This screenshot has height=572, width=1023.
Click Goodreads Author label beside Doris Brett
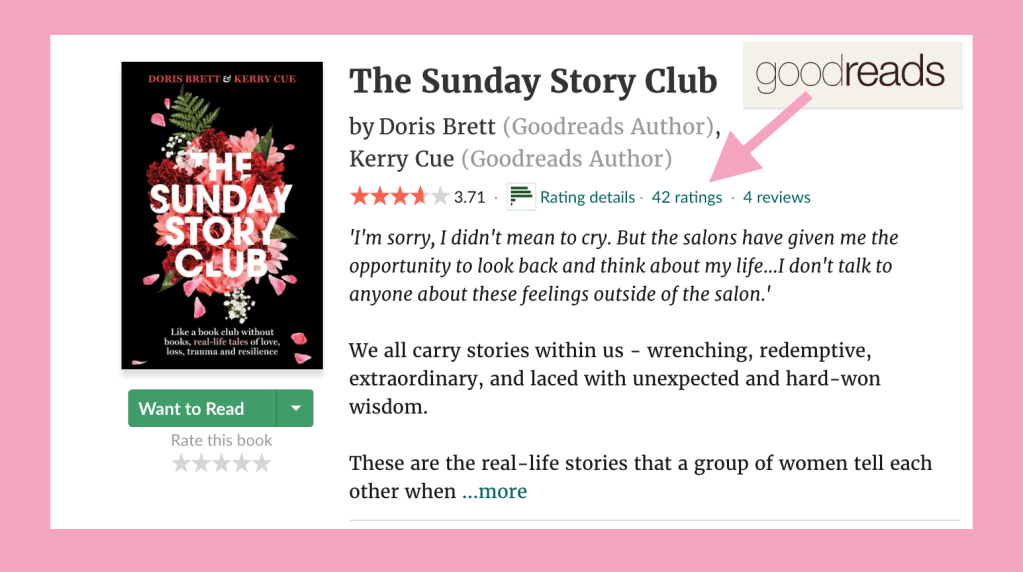pos(609,127)
